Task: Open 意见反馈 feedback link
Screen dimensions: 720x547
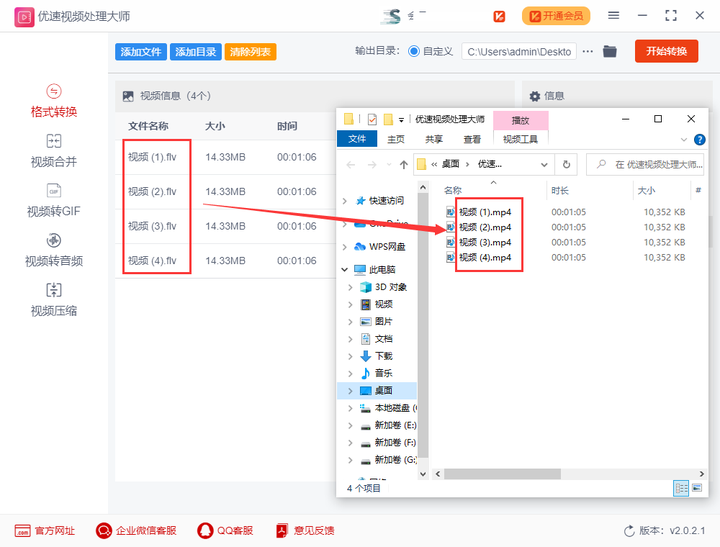Action: point(305,531)
